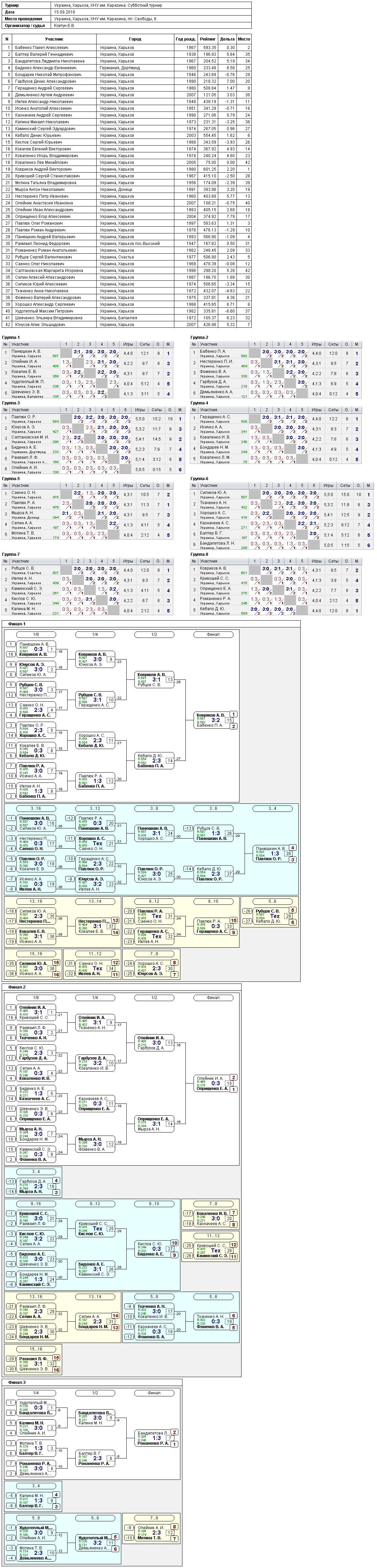The image size is (377, 1568).
Task: Click the 3...8 round label
Action: pyautogui.click(x=154, y=809)
